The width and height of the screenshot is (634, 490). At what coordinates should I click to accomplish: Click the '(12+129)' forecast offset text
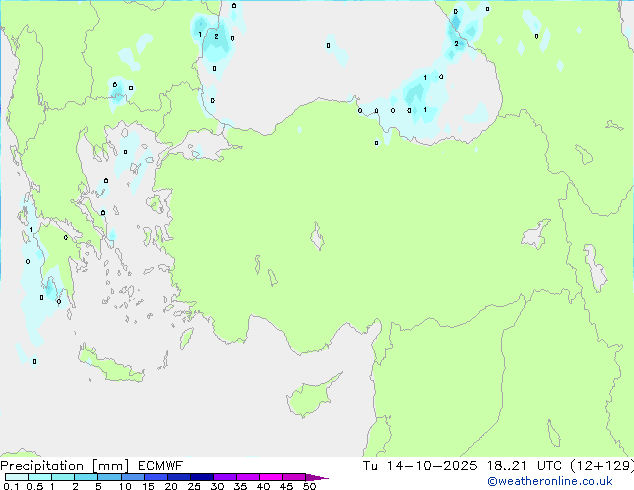click(602, 466)
